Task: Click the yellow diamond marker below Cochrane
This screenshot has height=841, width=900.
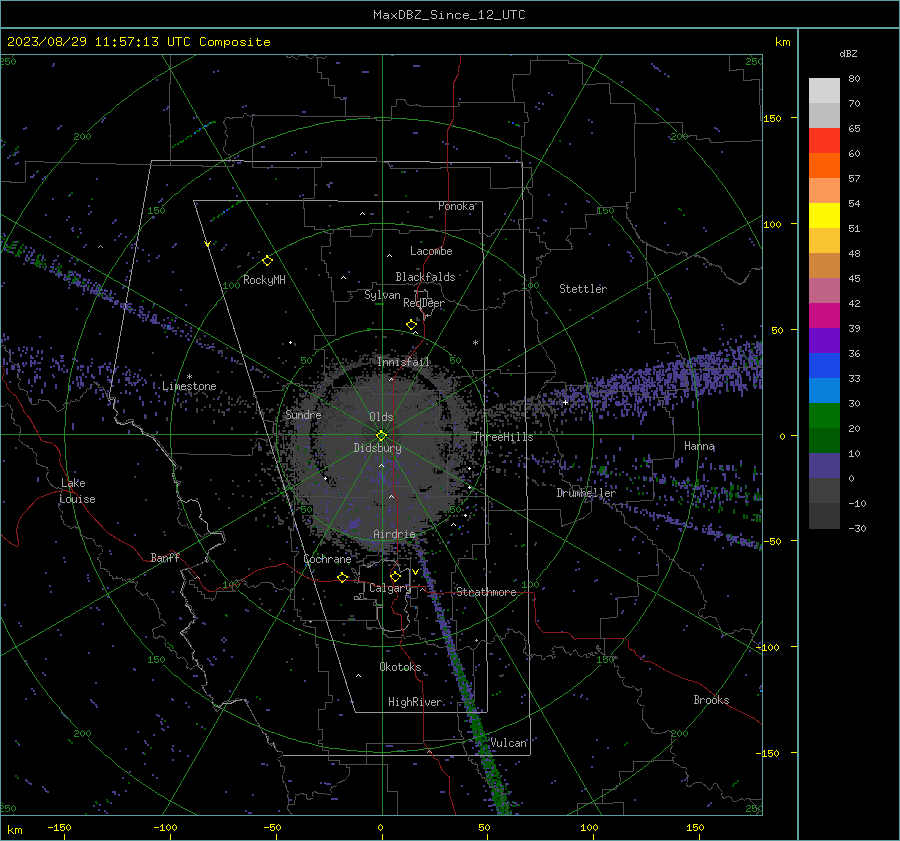Action: pyautogui.click(x=343, y=577)
